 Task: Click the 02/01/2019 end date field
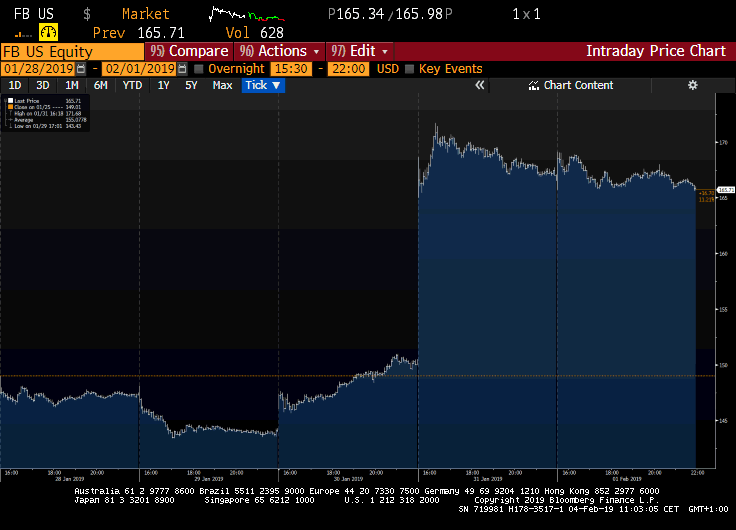(139, 69)
